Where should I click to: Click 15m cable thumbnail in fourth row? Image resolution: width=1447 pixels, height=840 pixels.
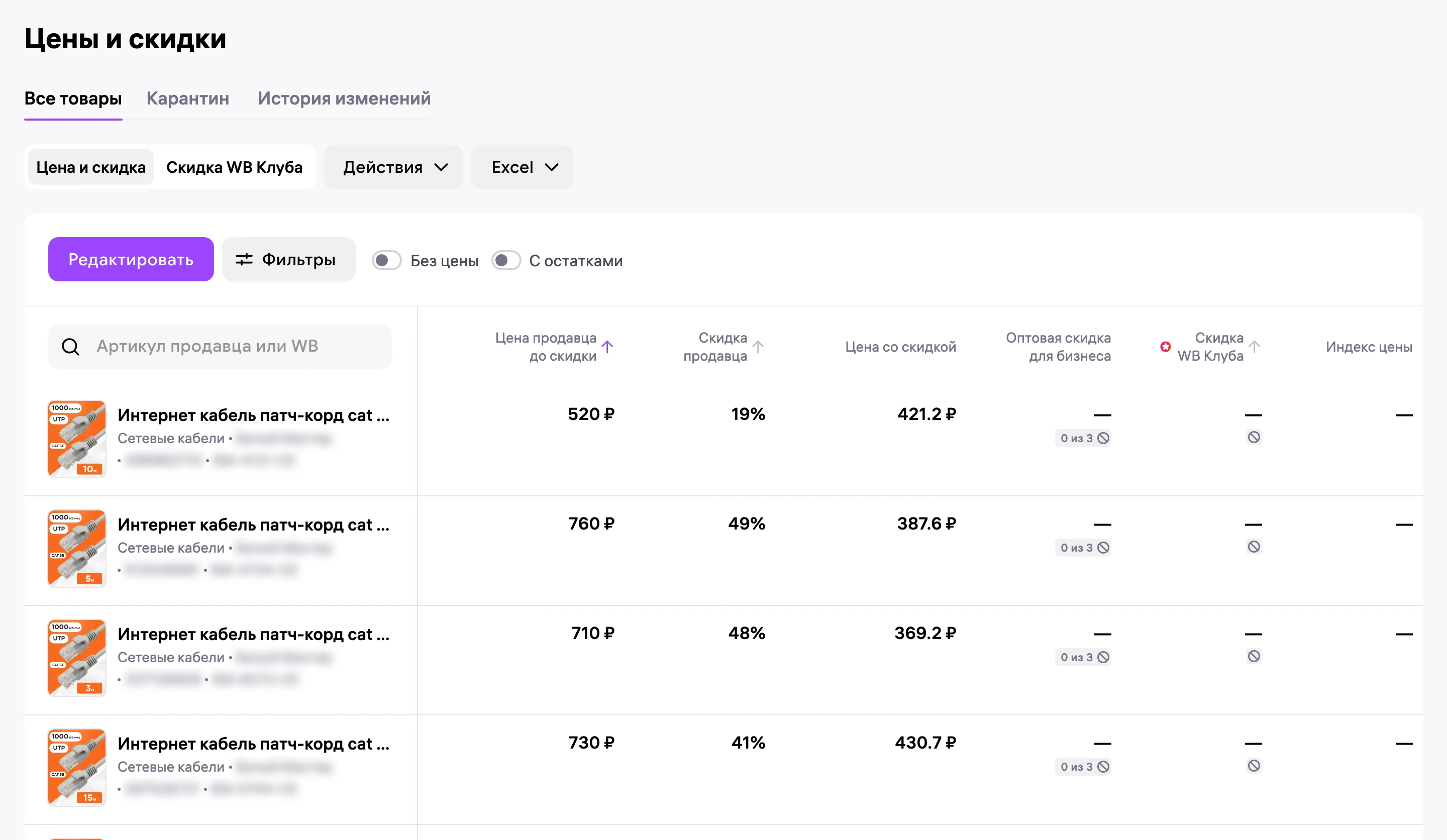pyautogui.click(x=77, y=768)
